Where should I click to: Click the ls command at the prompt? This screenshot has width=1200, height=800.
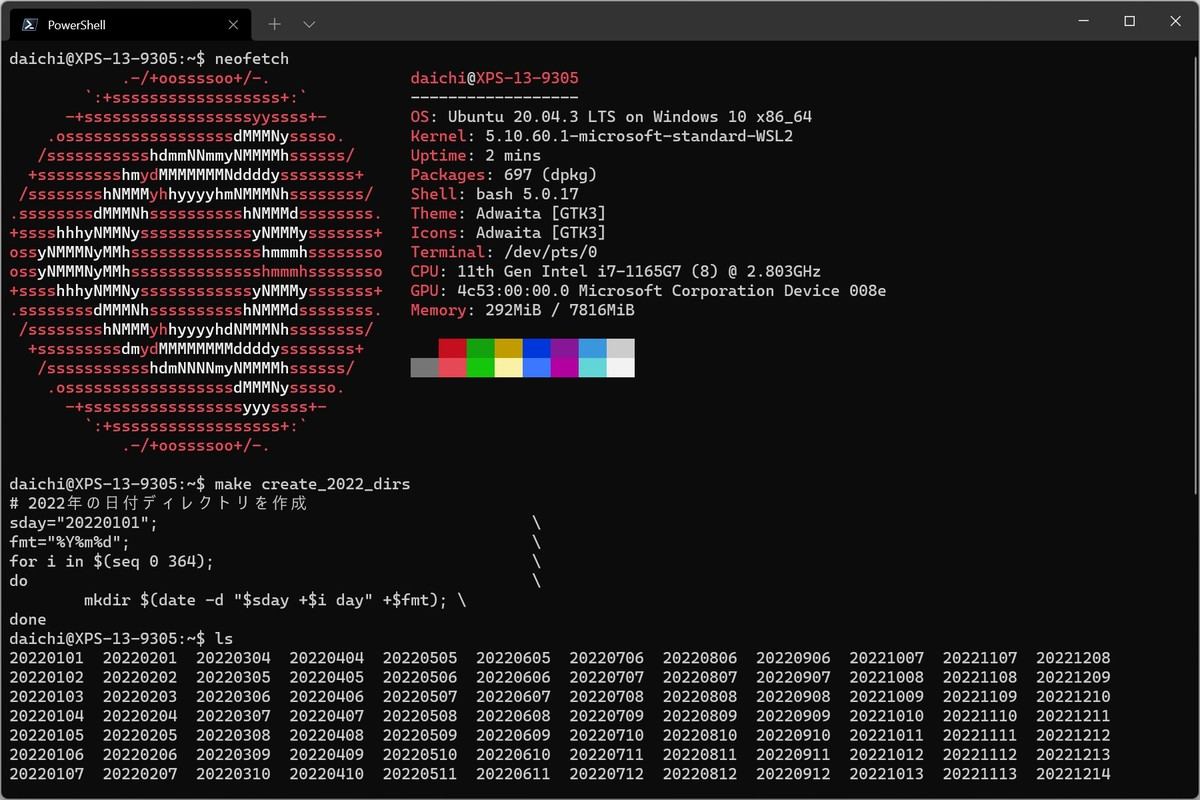pos(224,639)
